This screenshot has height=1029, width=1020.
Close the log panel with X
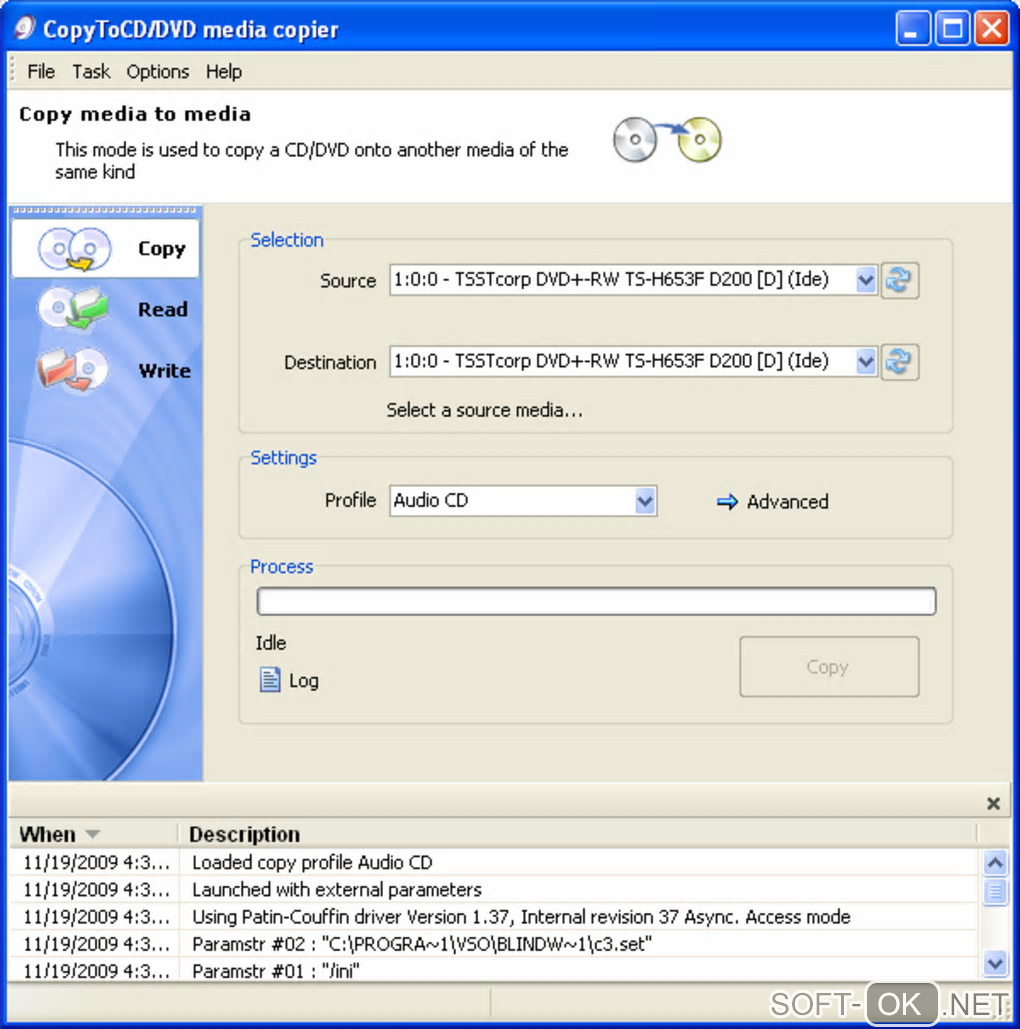click(x=993, y=803)
